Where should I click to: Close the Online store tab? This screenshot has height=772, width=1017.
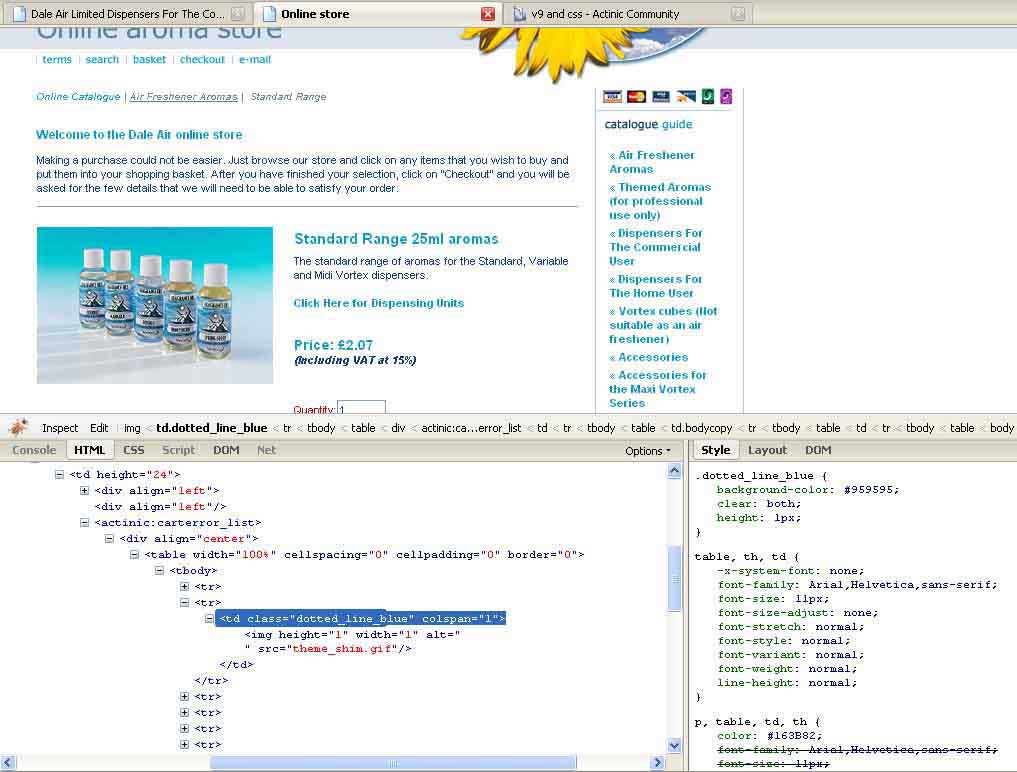click(x=488, y=14)
